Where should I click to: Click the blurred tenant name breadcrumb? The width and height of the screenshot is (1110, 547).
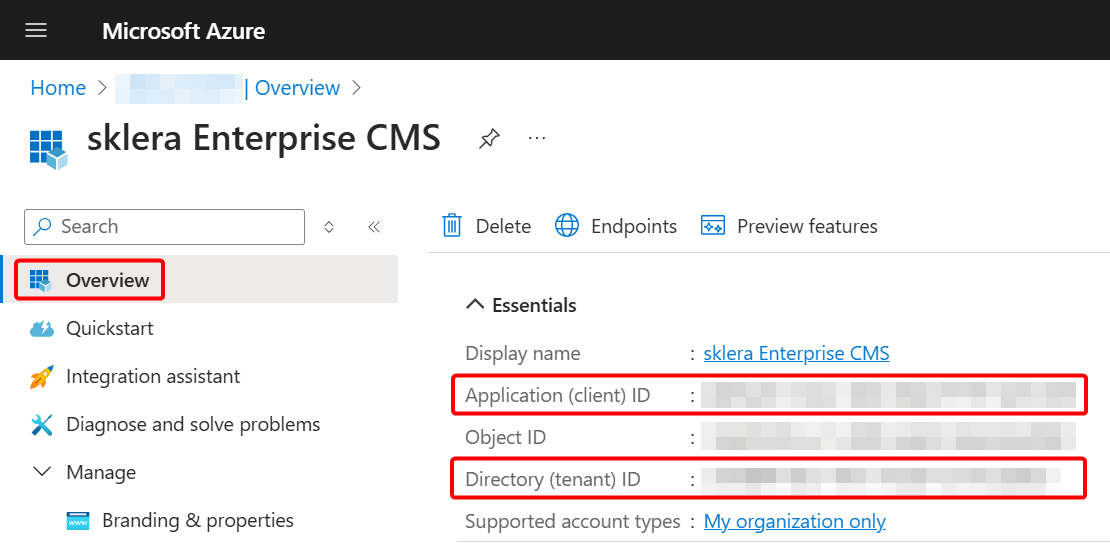[x=179, y=88]
